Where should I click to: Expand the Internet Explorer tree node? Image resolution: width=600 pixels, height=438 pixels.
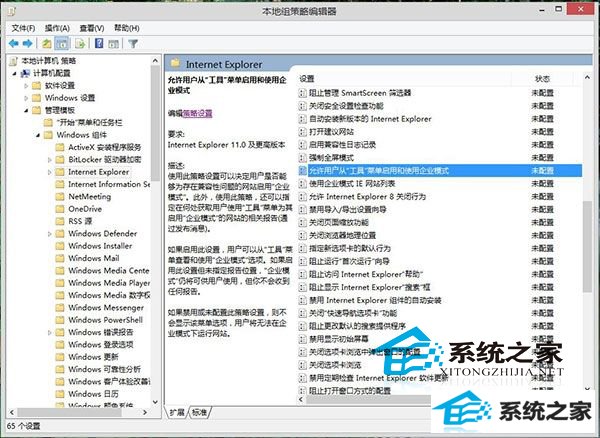(x=49, y=172)
